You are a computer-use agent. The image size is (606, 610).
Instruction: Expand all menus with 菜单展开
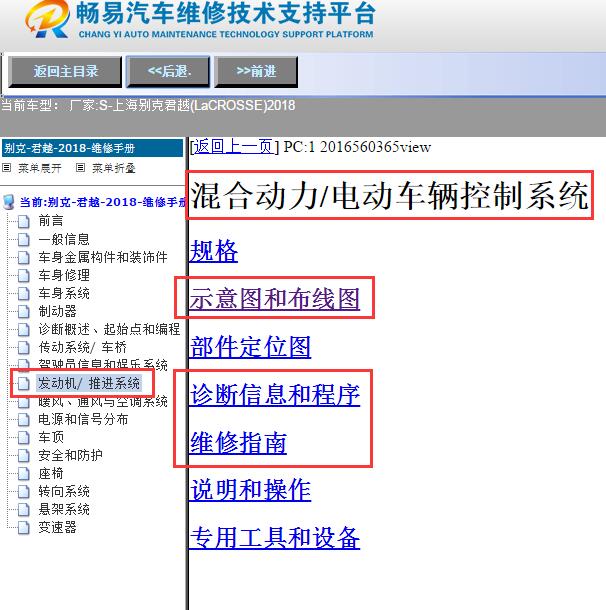pyautogui.click(x=40, y=168)
